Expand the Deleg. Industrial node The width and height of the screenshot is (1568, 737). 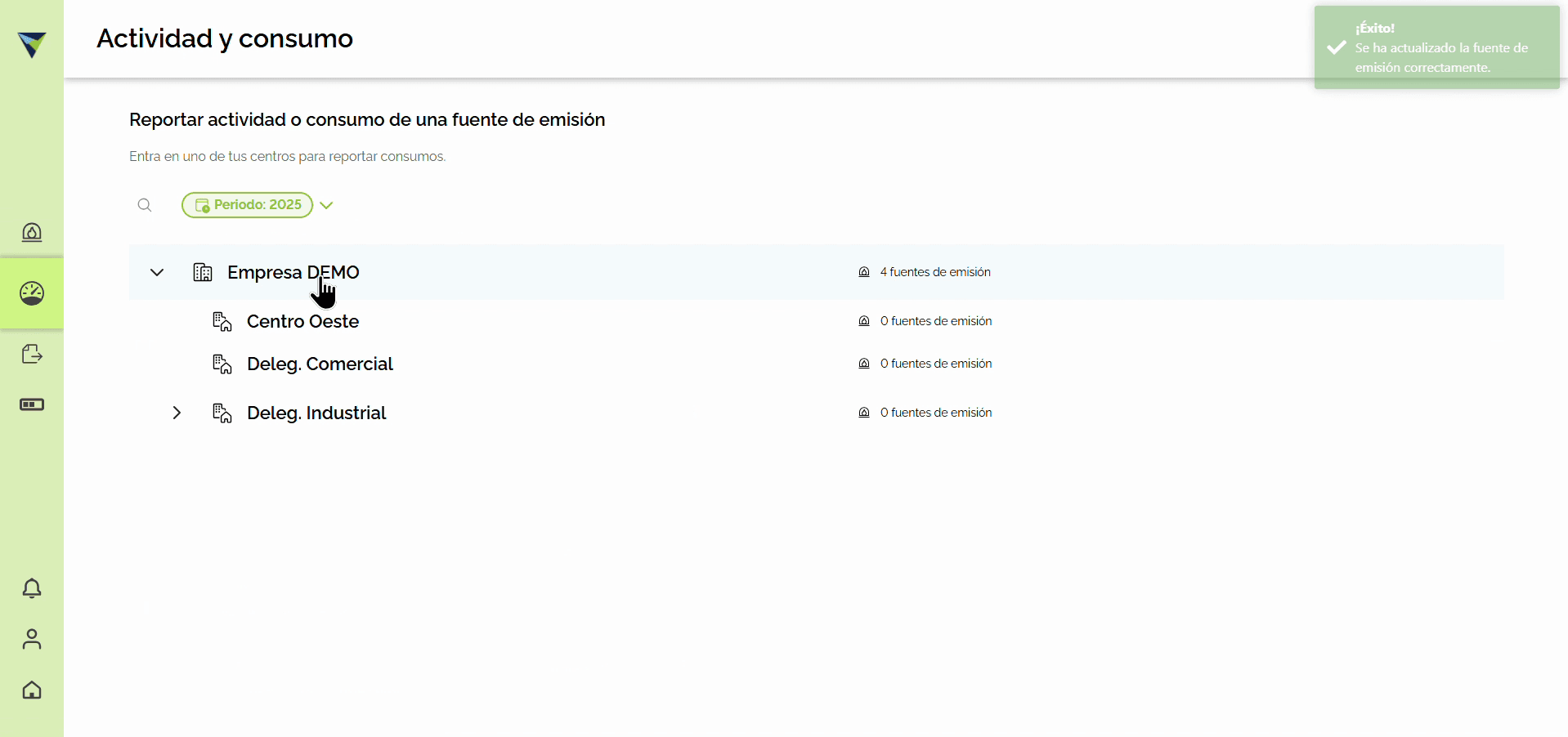coord(177,413)
